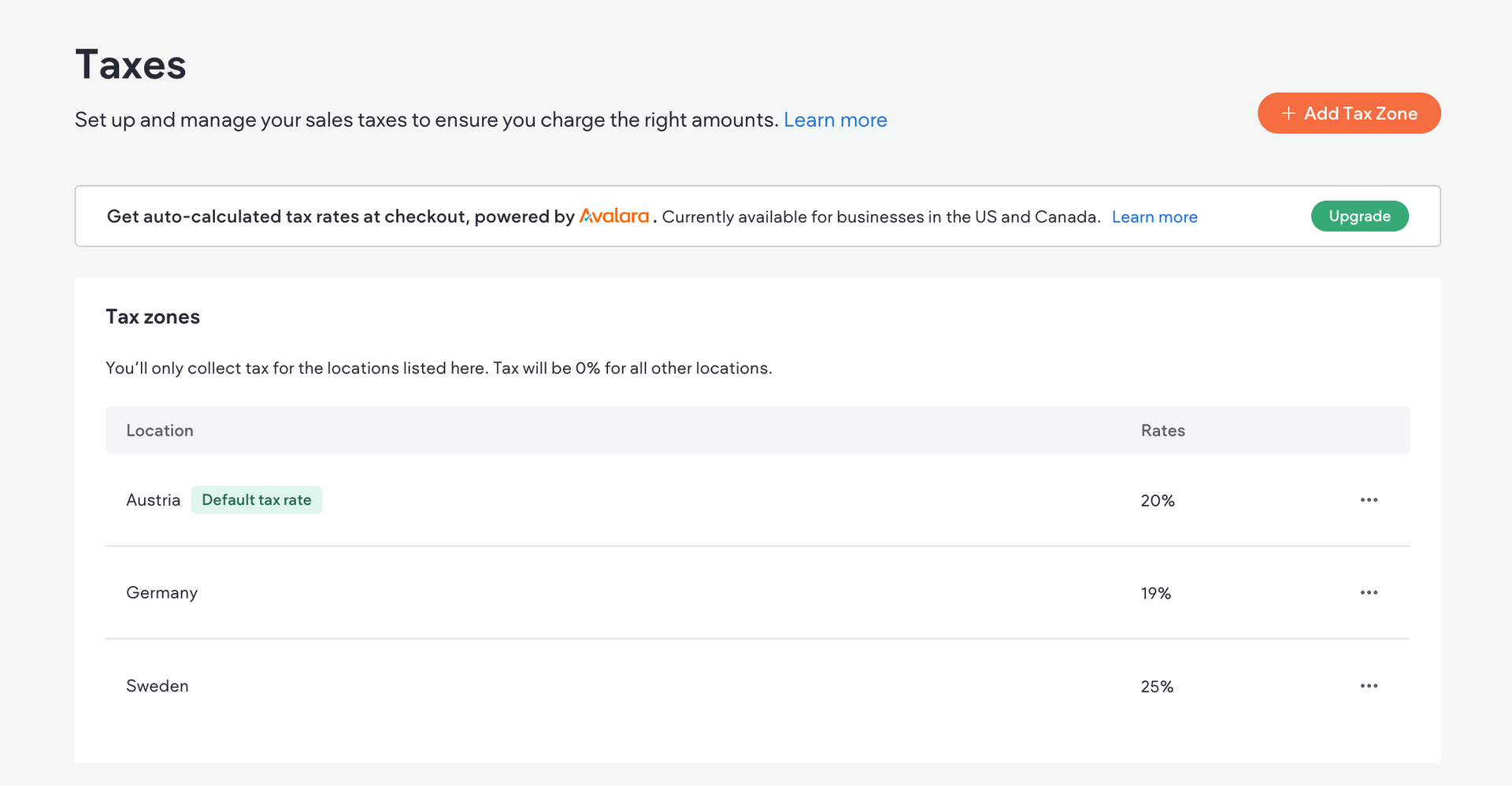Click the Add Tax Zone button
Image resolution: width=1512 pixels, height=786 pixels.
tap(1349, 113)
